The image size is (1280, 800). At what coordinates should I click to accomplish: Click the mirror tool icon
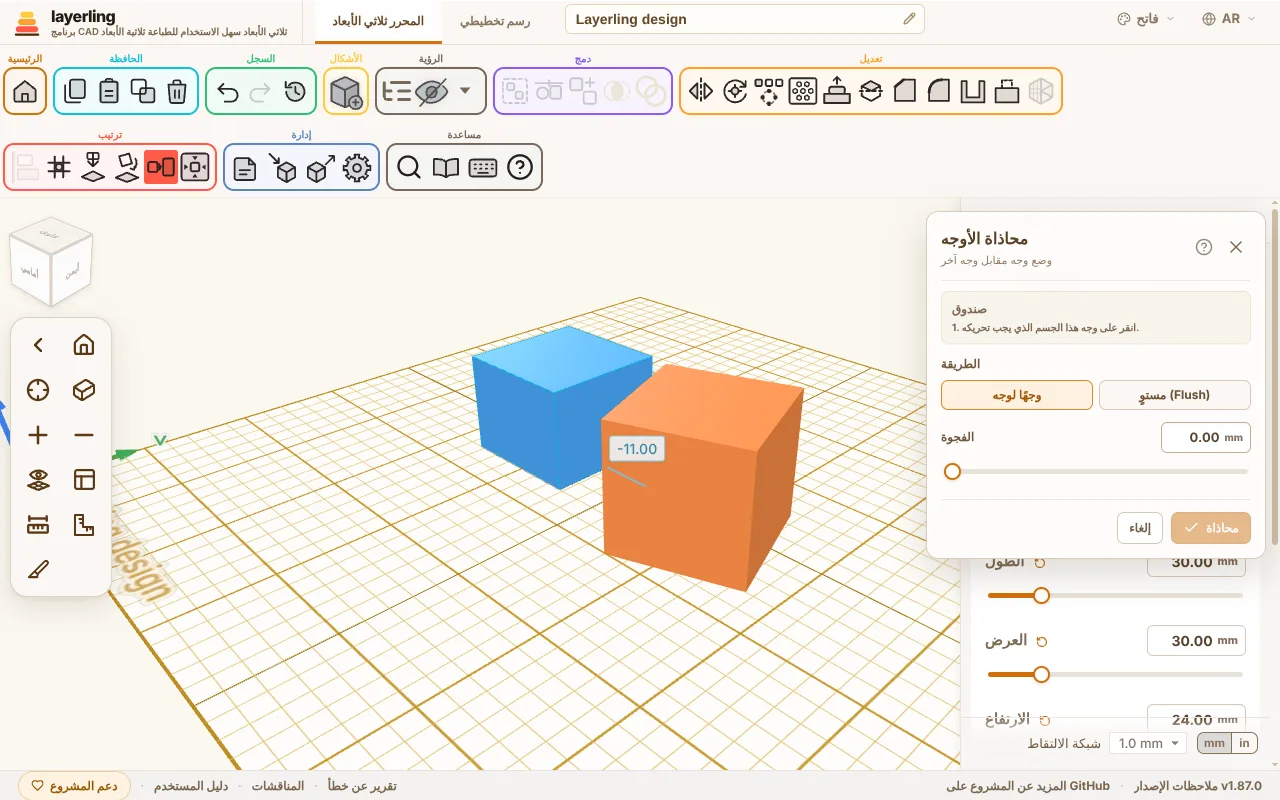tap(701, 92)
